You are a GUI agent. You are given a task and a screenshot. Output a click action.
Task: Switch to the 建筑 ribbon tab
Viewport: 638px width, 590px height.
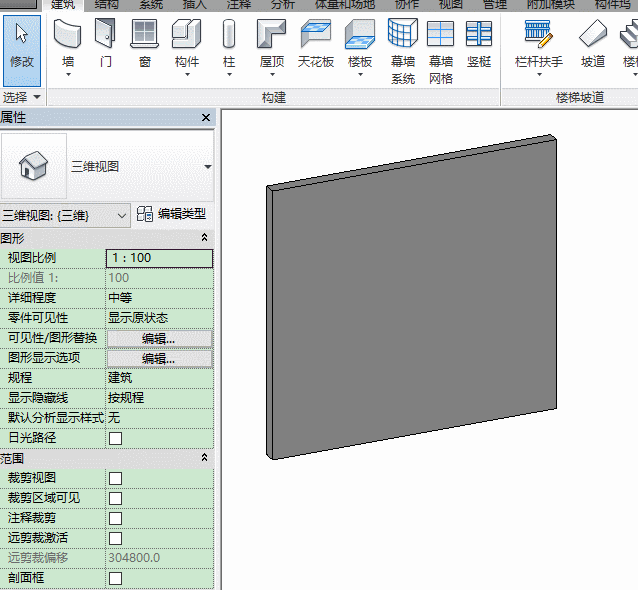click(x=63, y=5)
